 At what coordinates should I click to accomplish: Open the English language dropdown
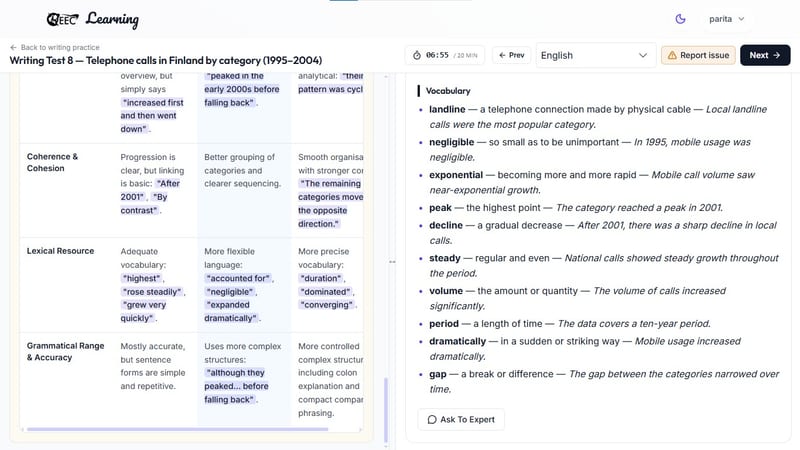point(595,55)
